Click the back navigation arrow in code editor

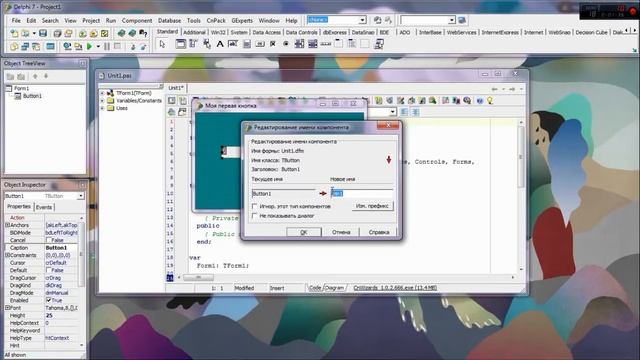click(x=495, y=89)
